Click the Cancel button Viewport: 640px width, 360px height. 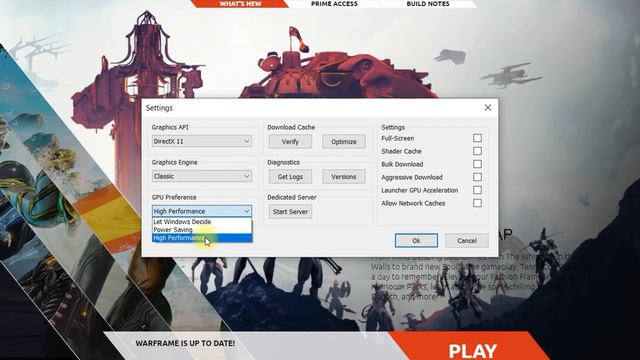(467, 240)
